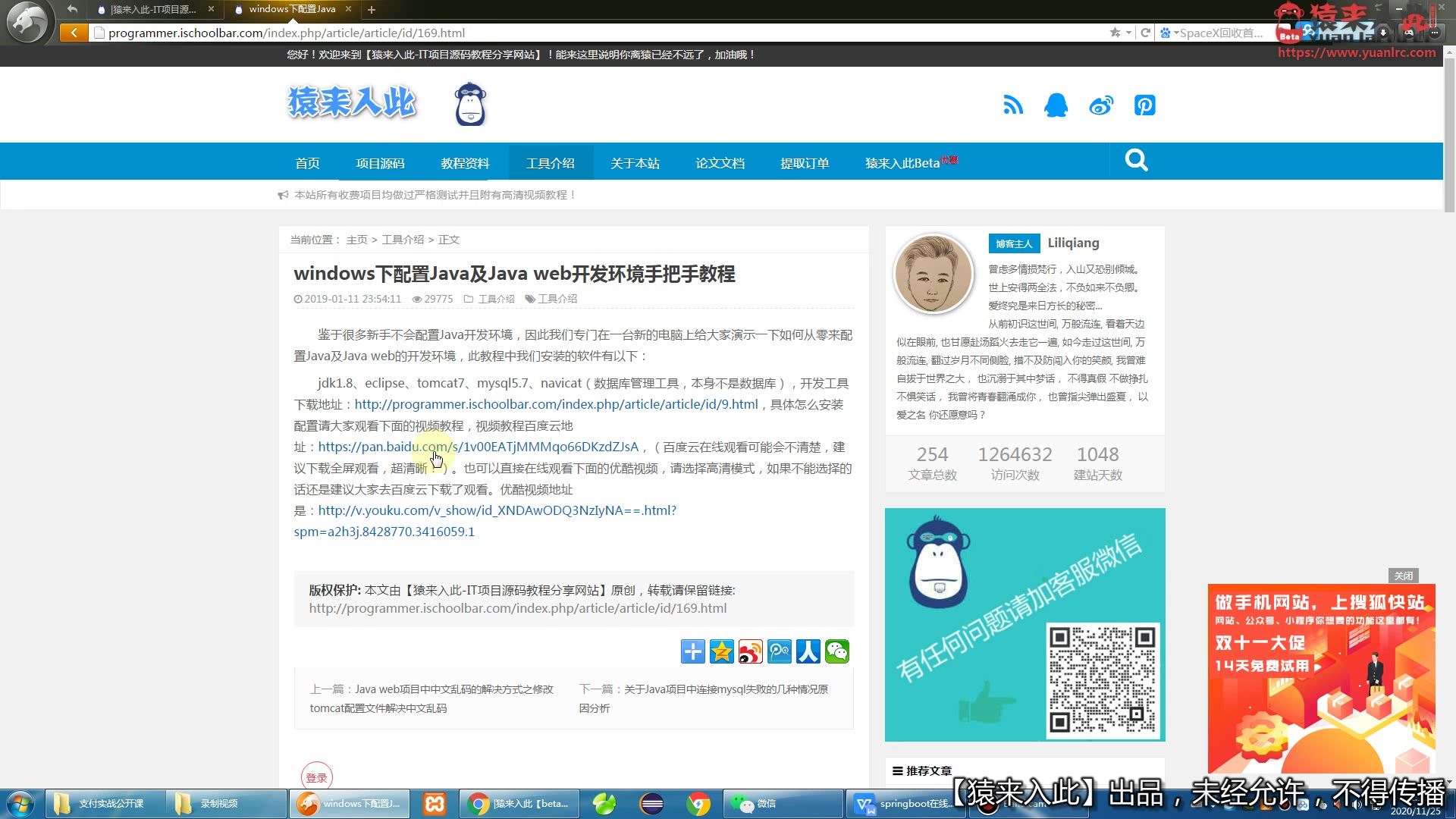Select 教程资料 menu item

click(x=465, y=163)
